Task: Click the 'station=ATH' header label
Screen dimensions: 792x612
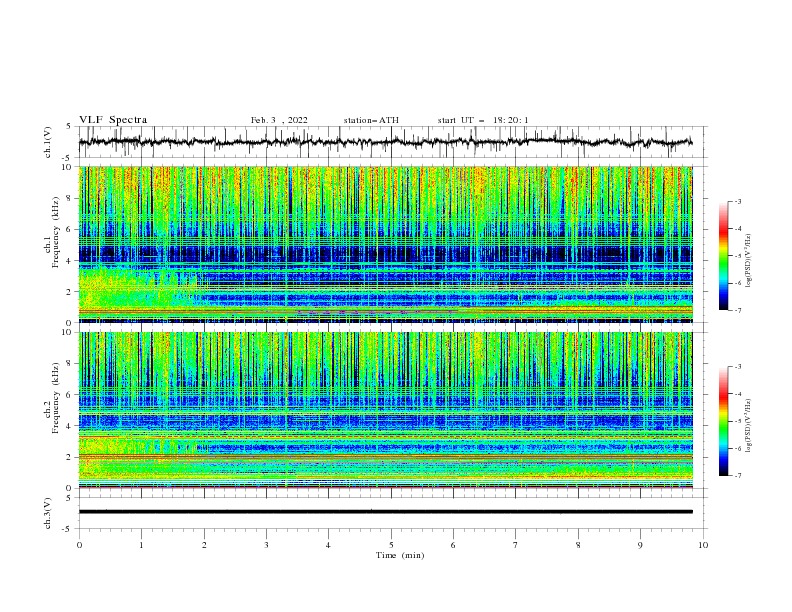Action: point(371,120)
